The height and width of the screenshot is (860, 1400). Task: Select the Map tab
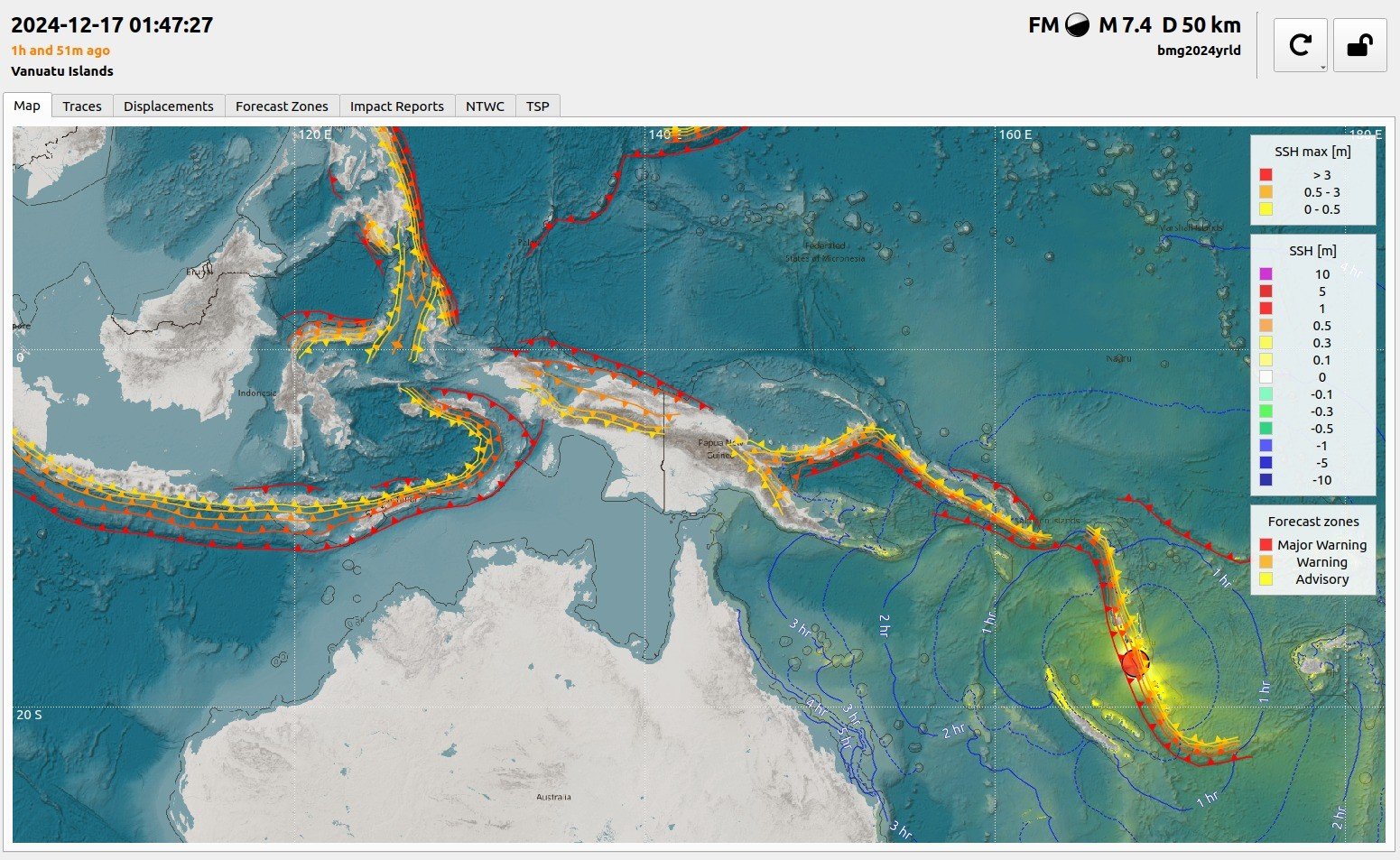click(x=27, y=106)
